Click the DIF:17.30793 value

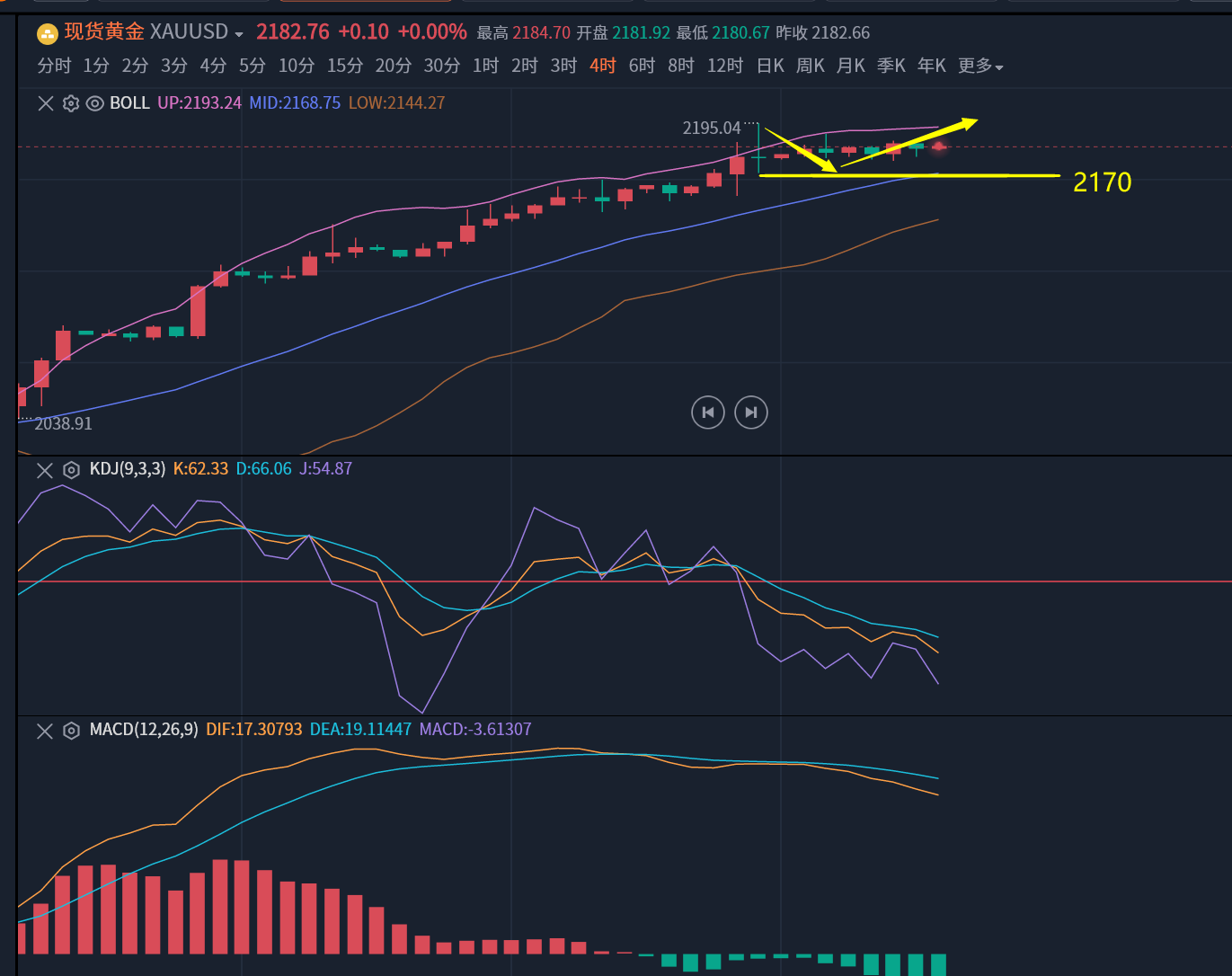click(x=254, y=730)
